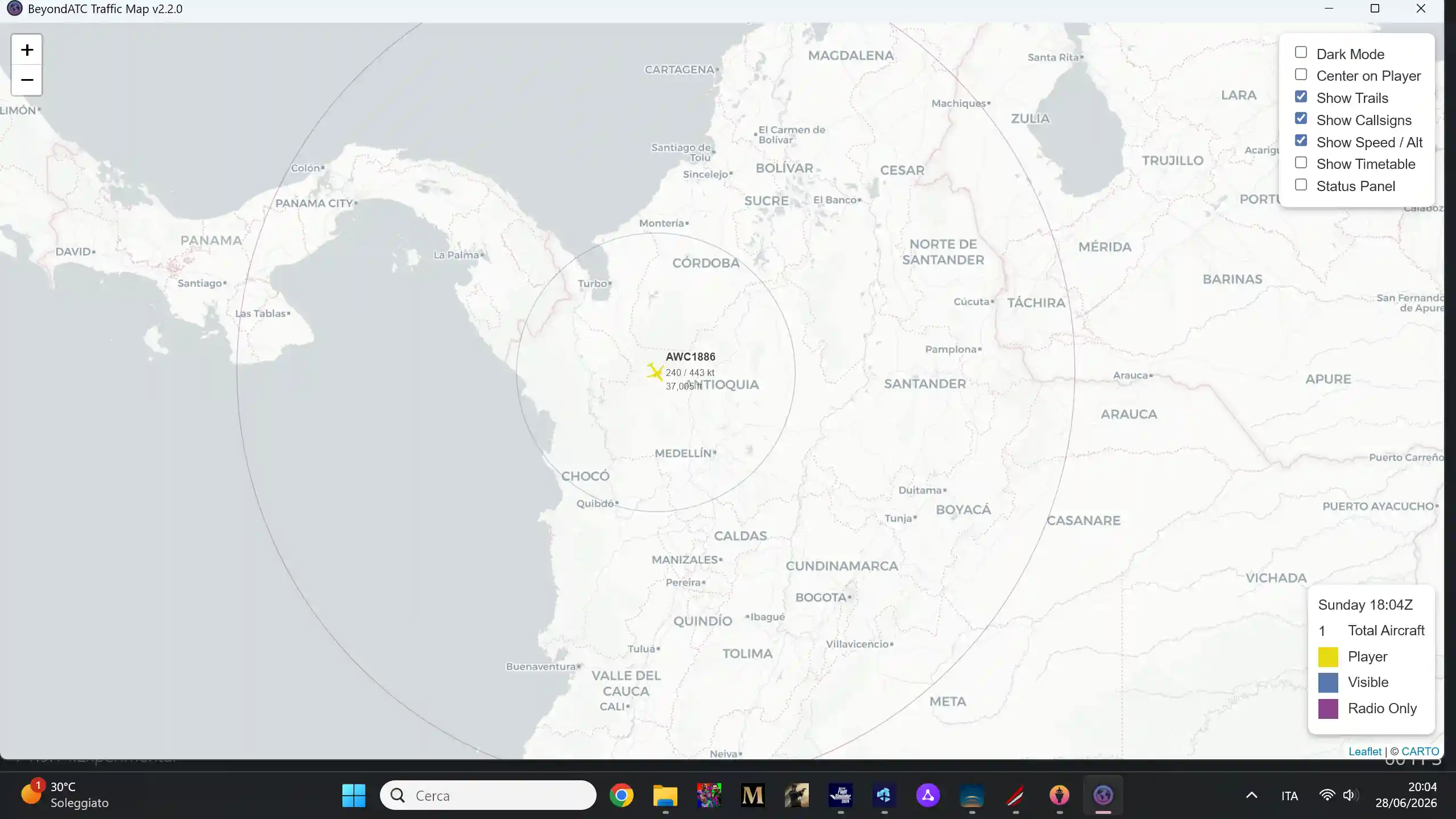The height and width of the screenshot is (819, 1456).
Task: Click the Sunday 18:04Z time text
Action: click(1365, 605)
